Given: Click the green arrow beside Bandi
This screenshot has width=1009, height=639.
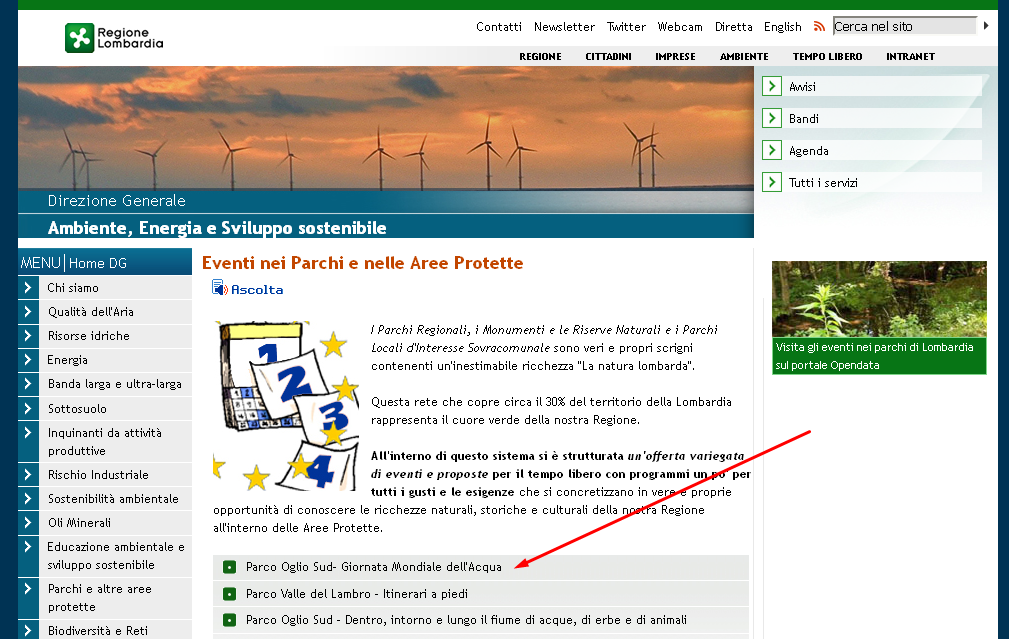Looking at the screenshot, I should [x=772, y=118].
